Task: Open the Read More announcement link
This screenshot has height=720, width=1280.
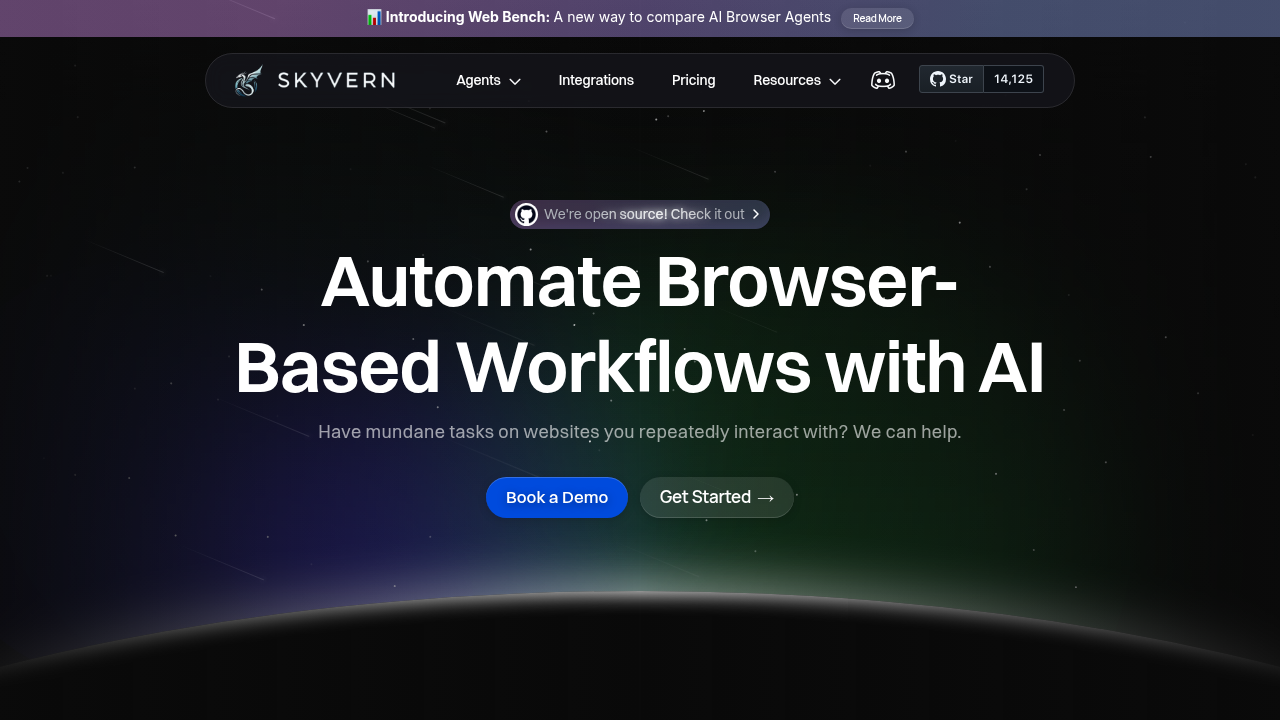Action: pyautogui.click(x=877, y=18)
